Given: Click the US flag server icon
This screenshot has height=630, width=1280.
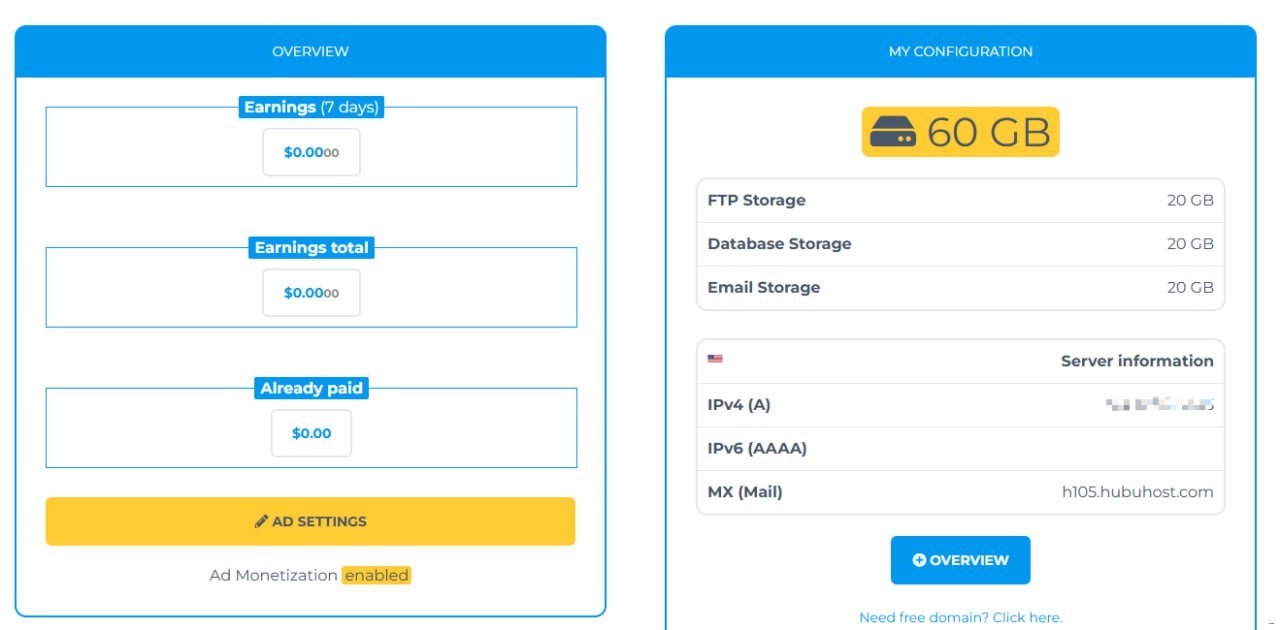Looking at the screenshot, I should pyautogui.click(x=715, y=359).
